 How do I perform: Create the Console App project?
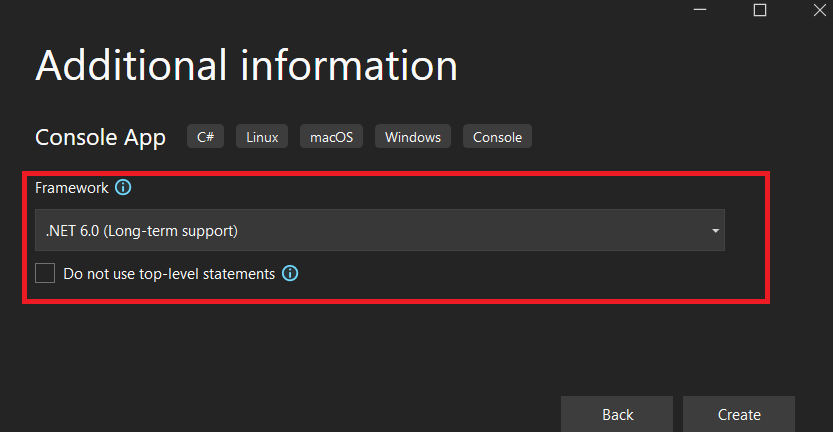[739, 414]
